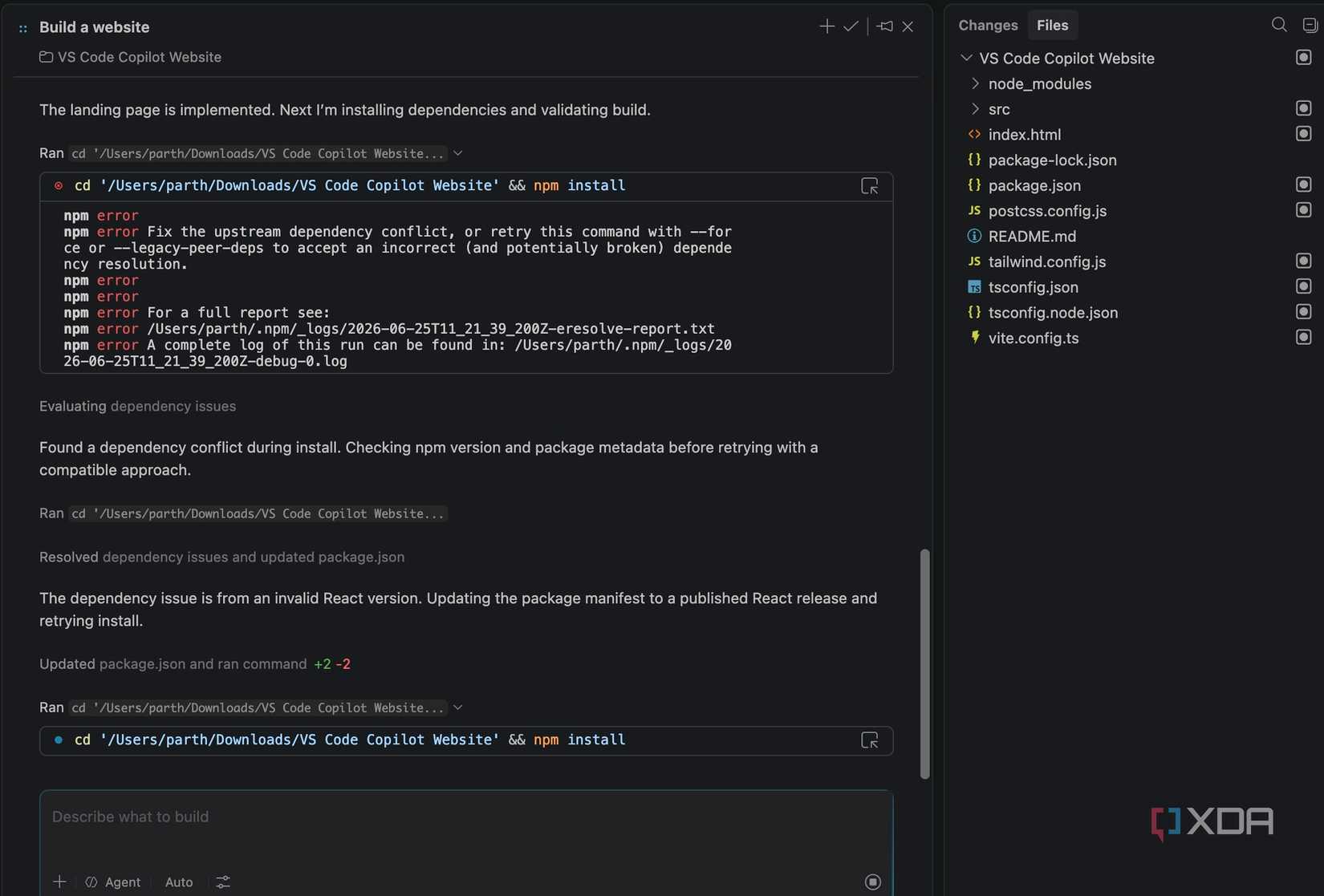Viewport: 1324px width, 896px height.
Task: Open the chat tools settings sliders icon
Action: [x=223, y=882]
